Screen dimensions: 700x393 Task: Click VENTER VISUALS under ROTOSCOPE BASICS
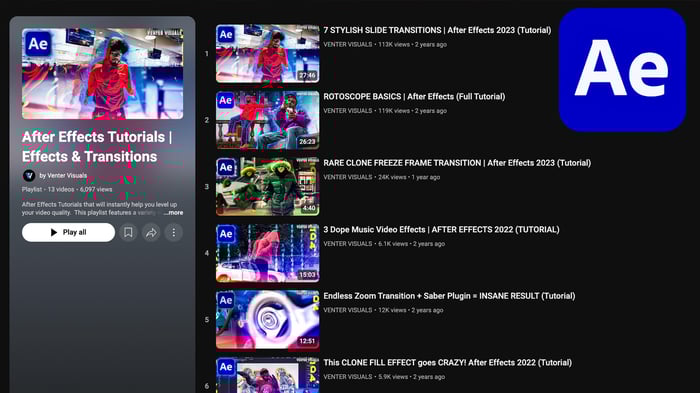(x=347, y=111)
